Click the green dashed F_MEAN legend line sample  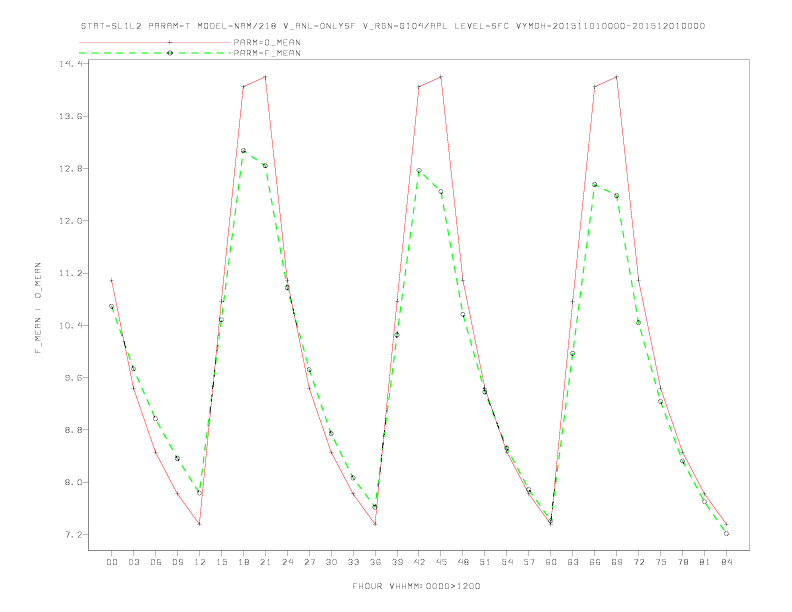155,53
